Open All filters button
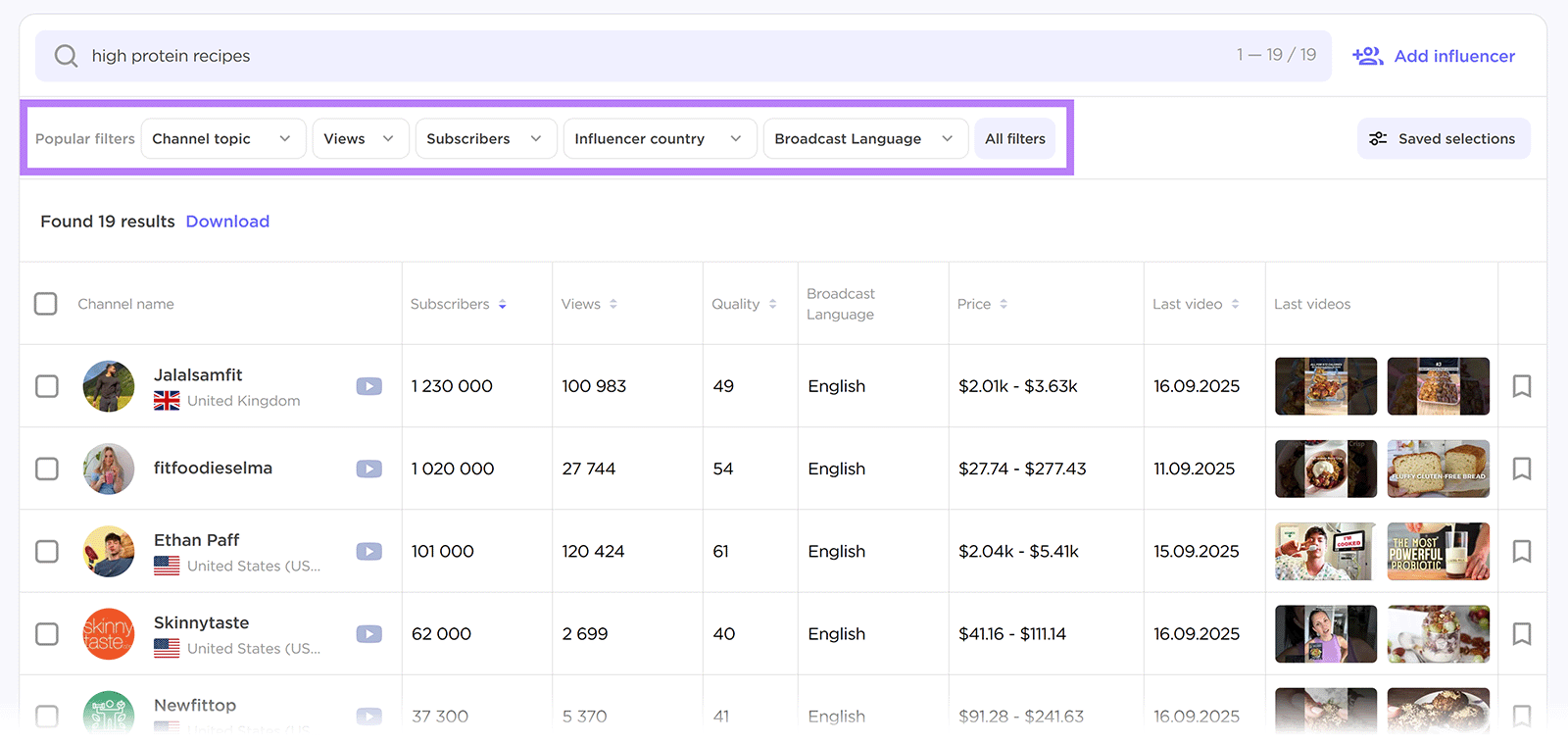Viewport: 1568px width, 742px height. point(1014,139)
